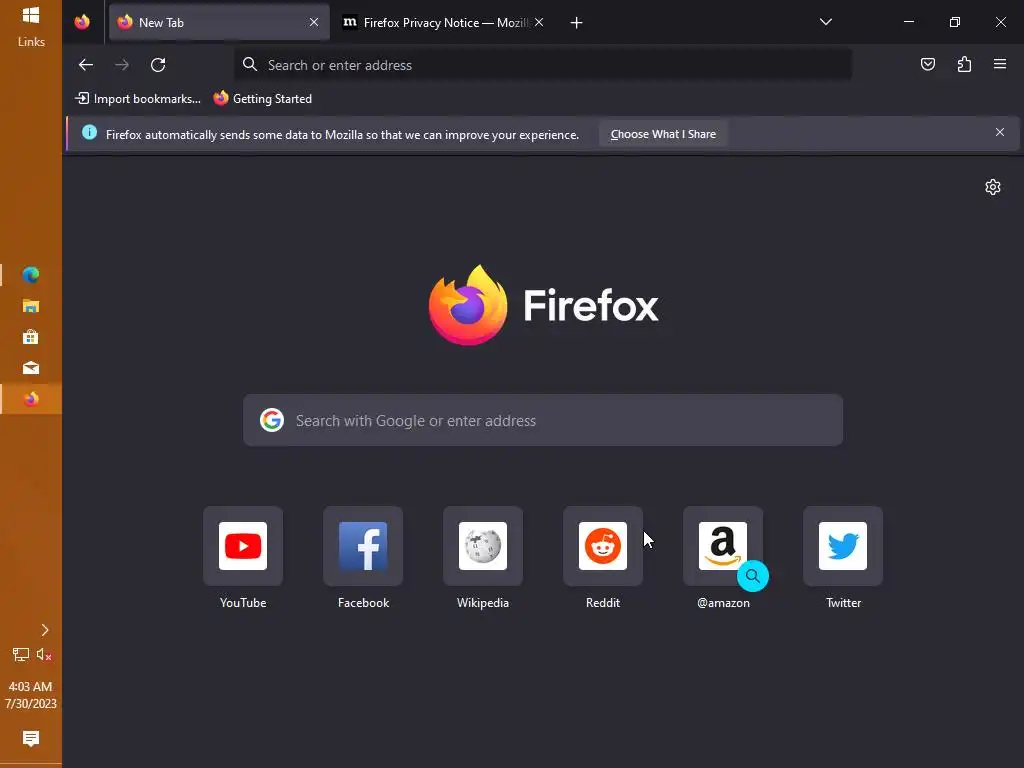Open the @amazon search shortcut tile
The image size is (1024, 768).
pos(723,546)
